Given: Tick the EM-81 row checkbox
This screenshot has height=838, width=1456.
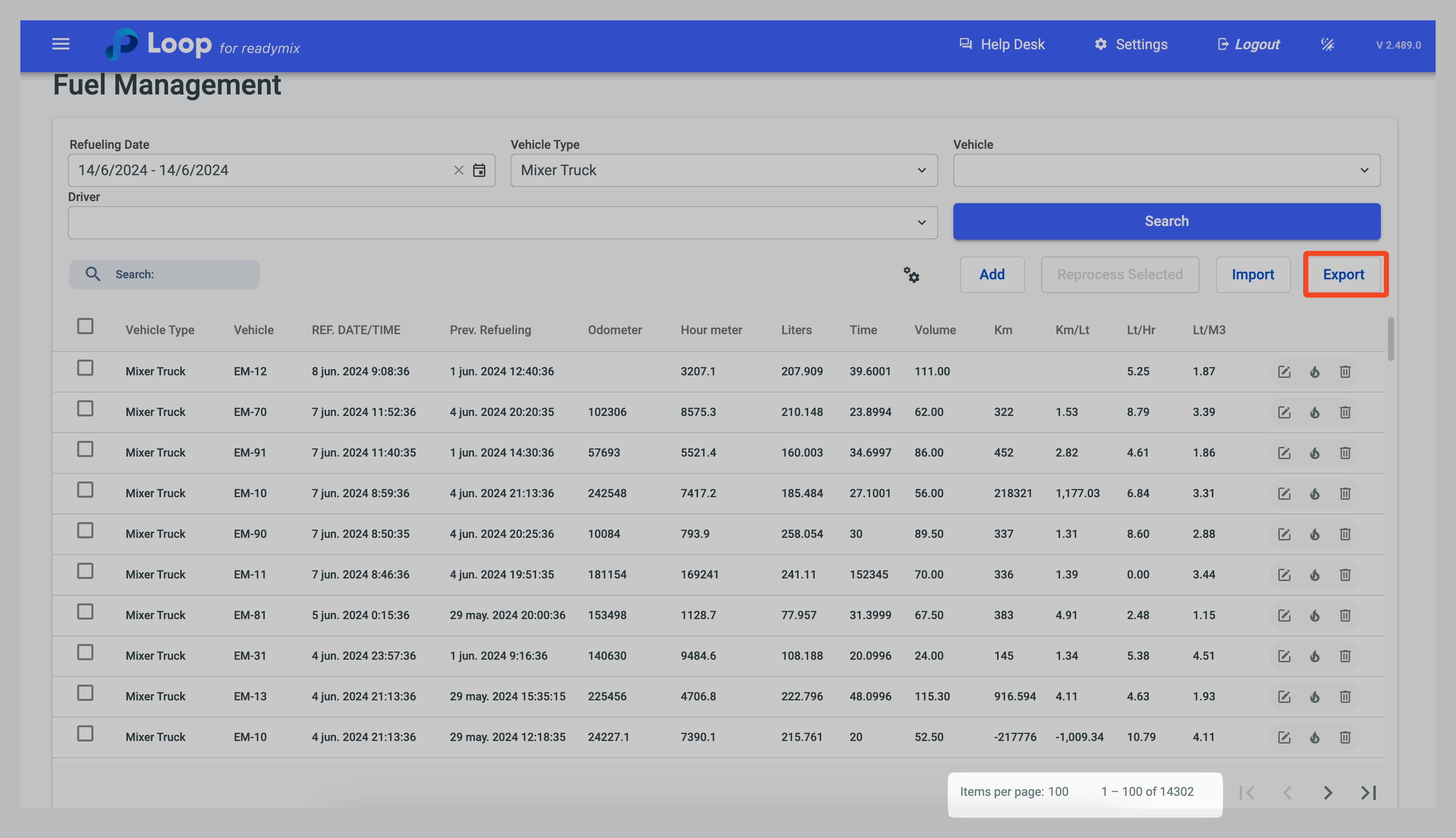Looking at the screenshot, I should pyautogui.click(x=85, y=611).
